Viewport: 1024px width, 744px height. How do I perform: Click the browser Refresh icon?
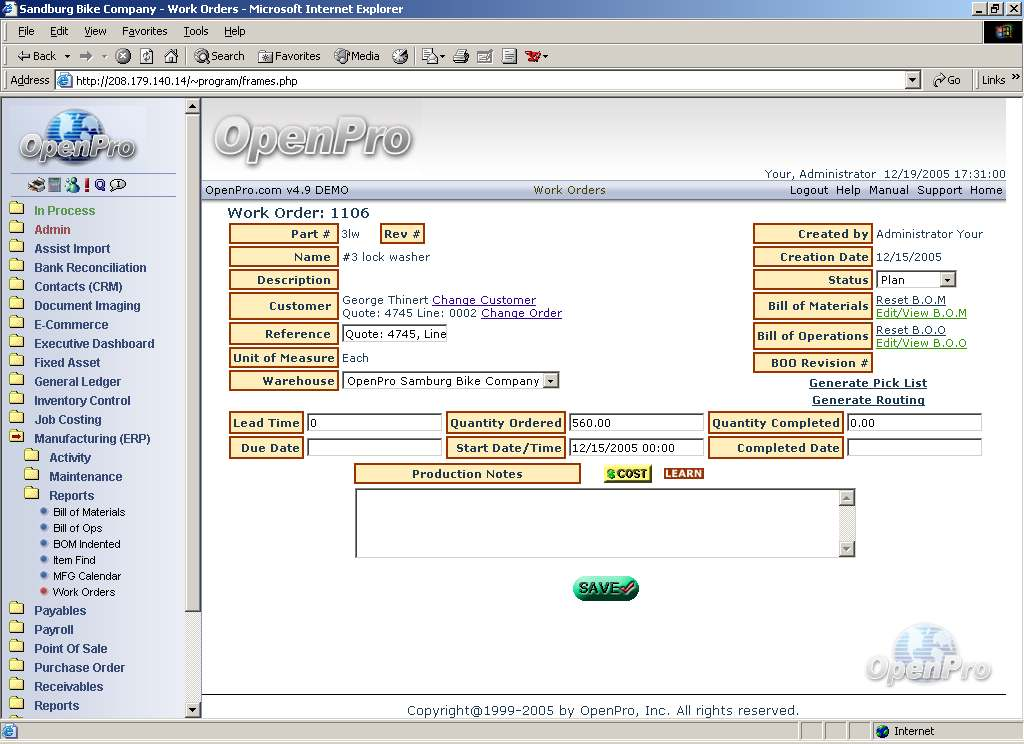tap(147, 56)
